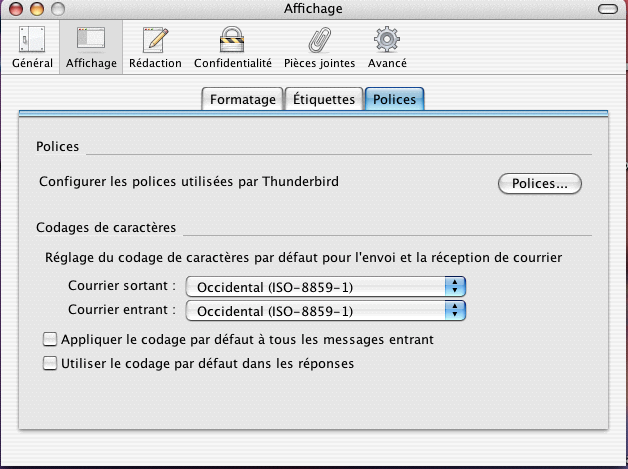Toggle the toolbar pill button in title bar
The width and height of the screenshot is (628, 469).
[607, 9]
